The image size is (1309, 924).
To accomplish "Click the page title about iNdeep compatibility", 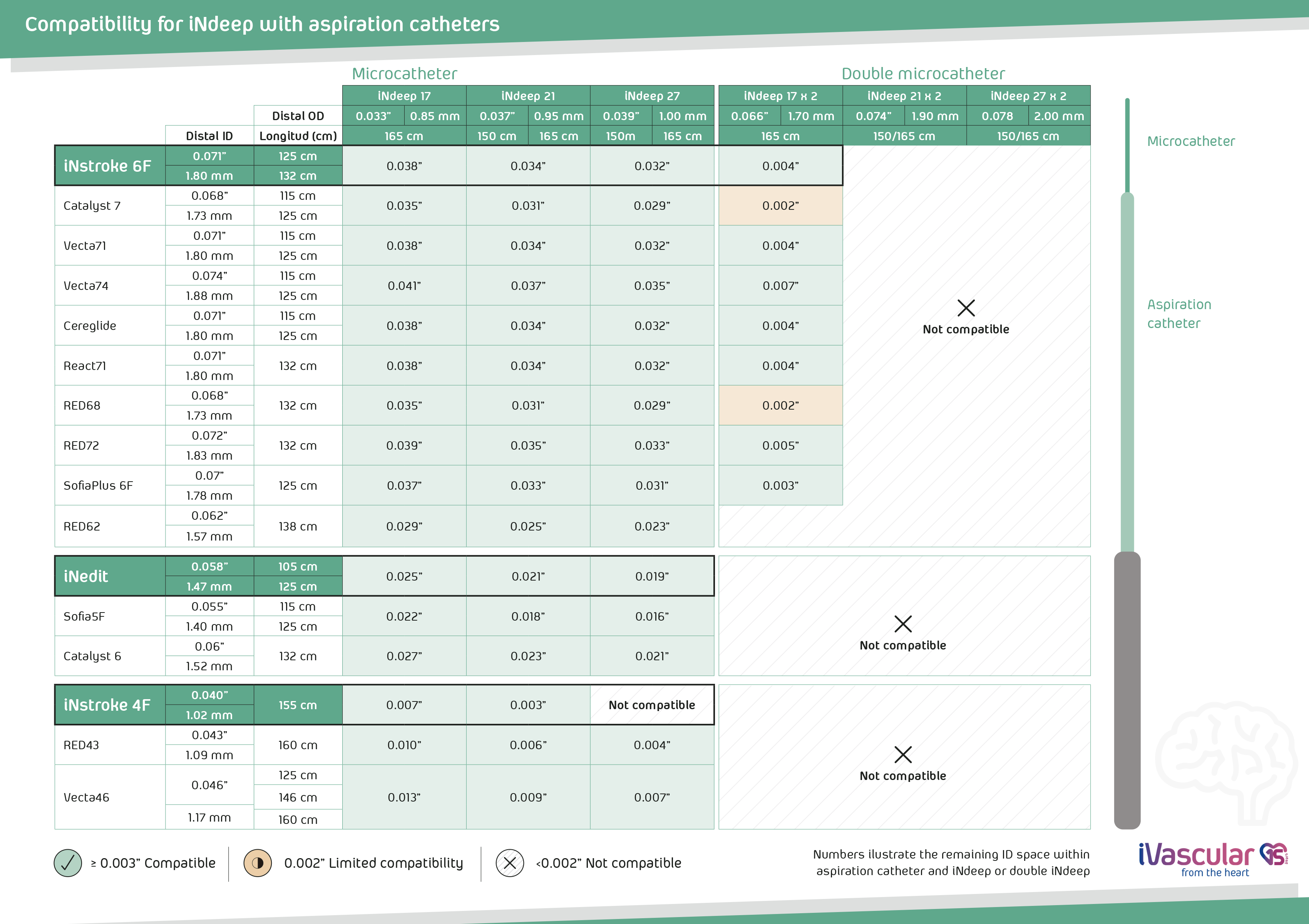I will [x=262, y=24].
